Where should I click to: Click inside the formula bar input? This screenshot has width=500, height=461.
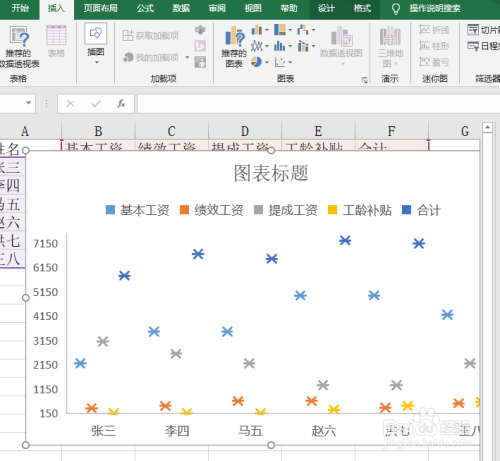[318, 104]
